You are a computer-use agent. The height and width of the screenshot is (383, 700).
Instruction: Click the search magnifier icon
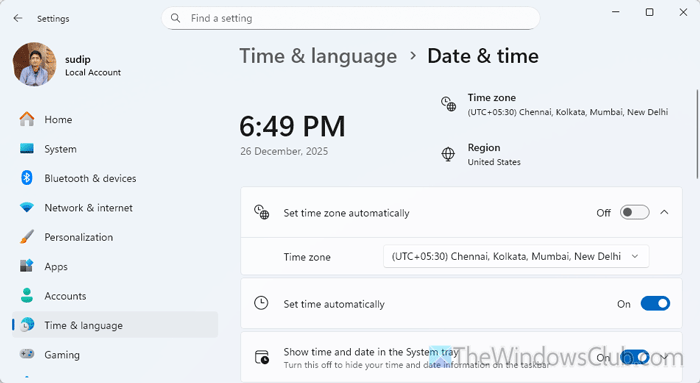[x=175, y=18]
